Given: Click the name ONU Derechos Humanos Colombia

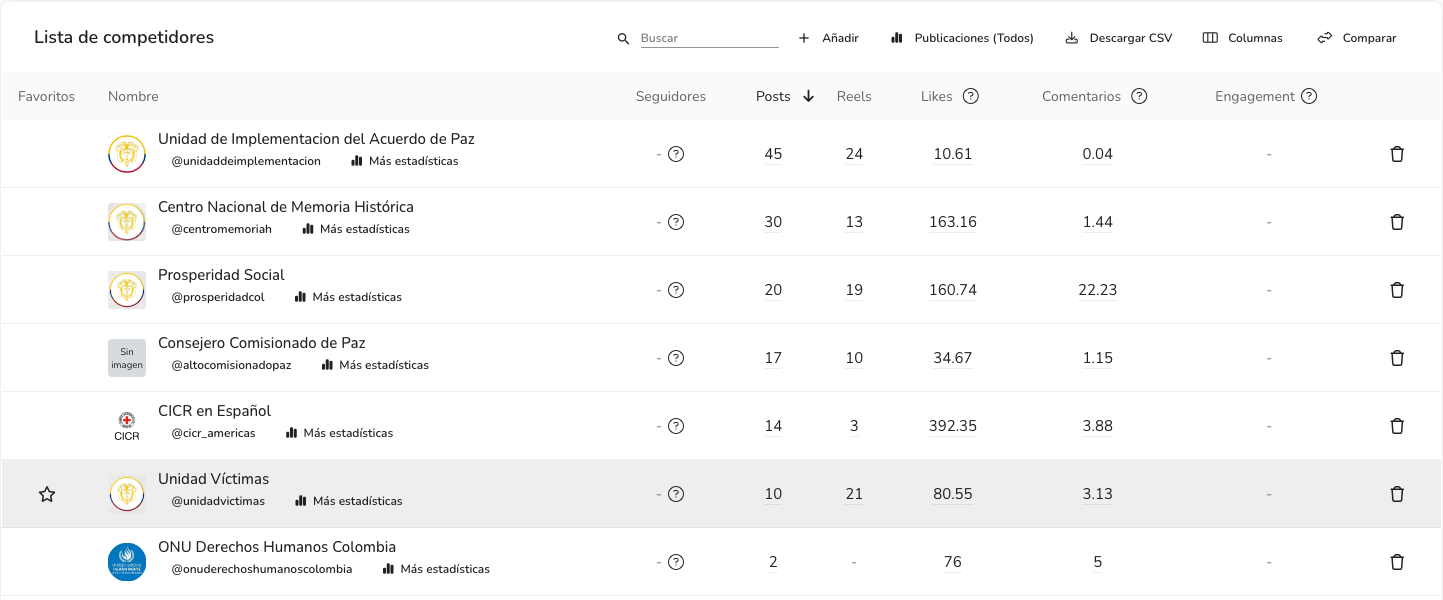Looking at the screenshot, I should tap(277, 547).
